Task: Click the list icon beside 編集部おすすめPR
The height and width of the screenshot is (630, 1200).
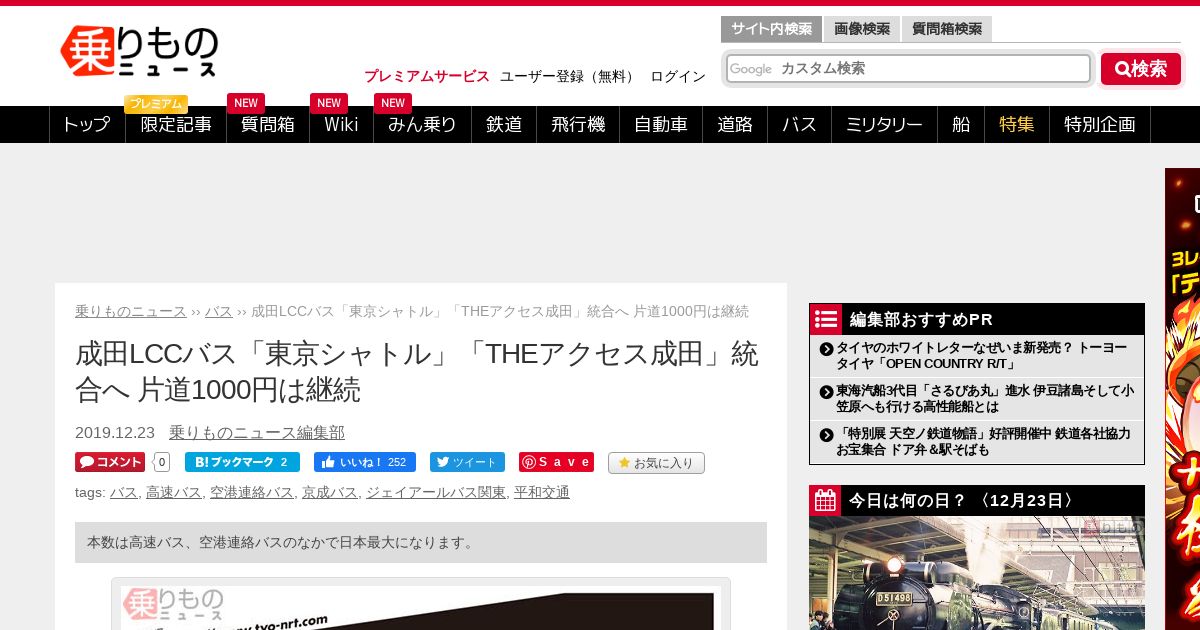Action: coord(826,319)
